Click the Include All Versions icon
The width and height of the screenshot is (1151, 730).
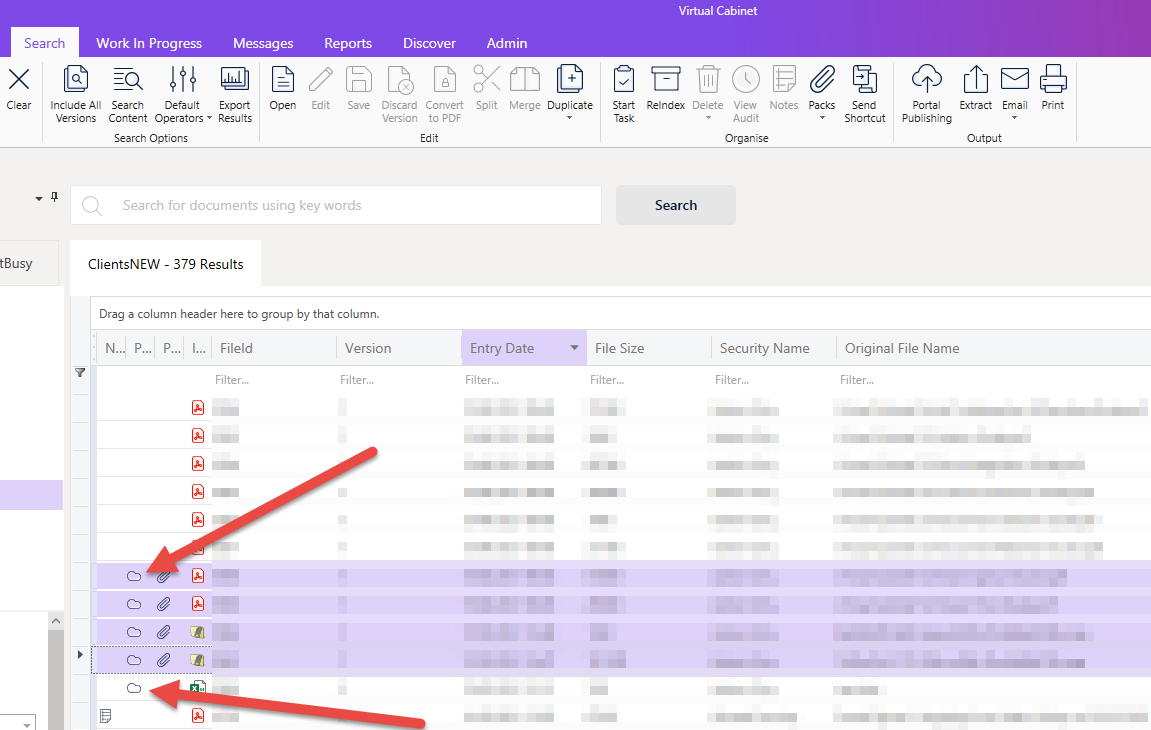[76, 79]
